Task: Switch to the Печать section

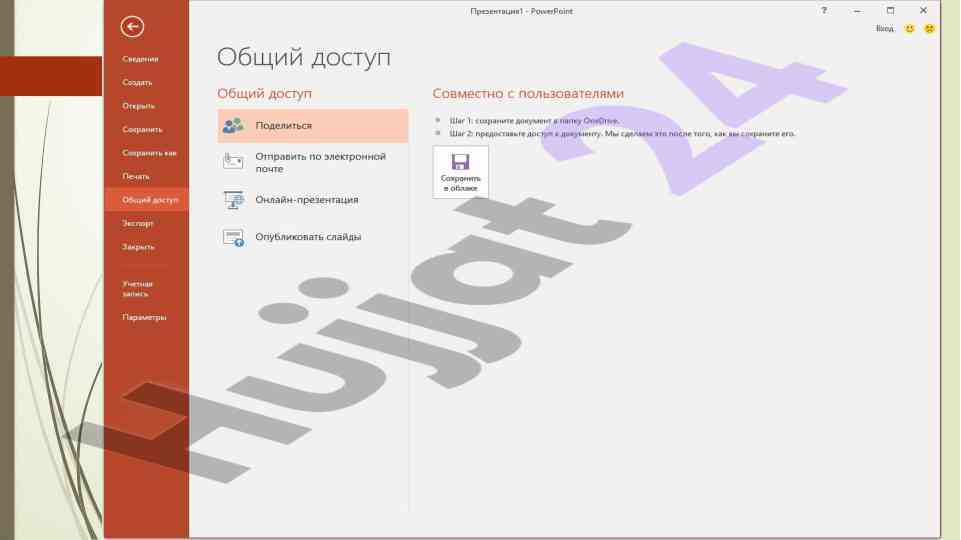Action: [x=136, y=176]
